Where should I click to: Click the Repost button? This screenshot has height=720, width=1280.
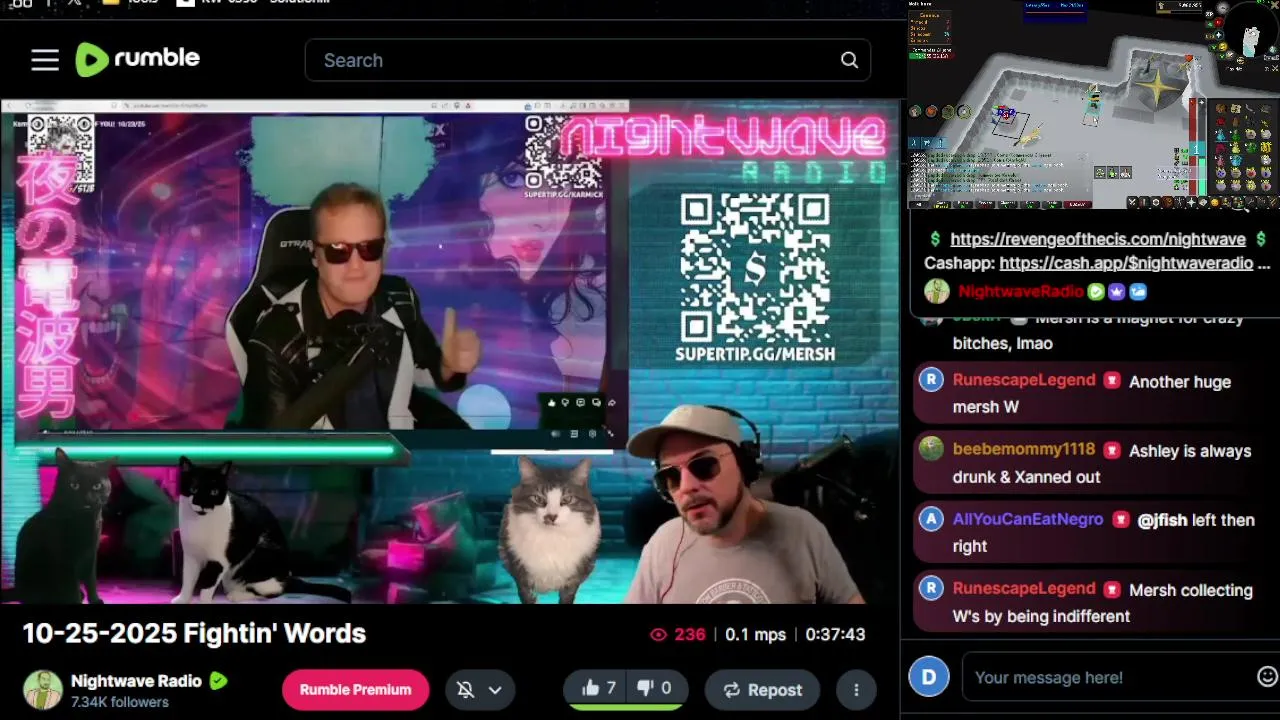click(x=762, y=689)
